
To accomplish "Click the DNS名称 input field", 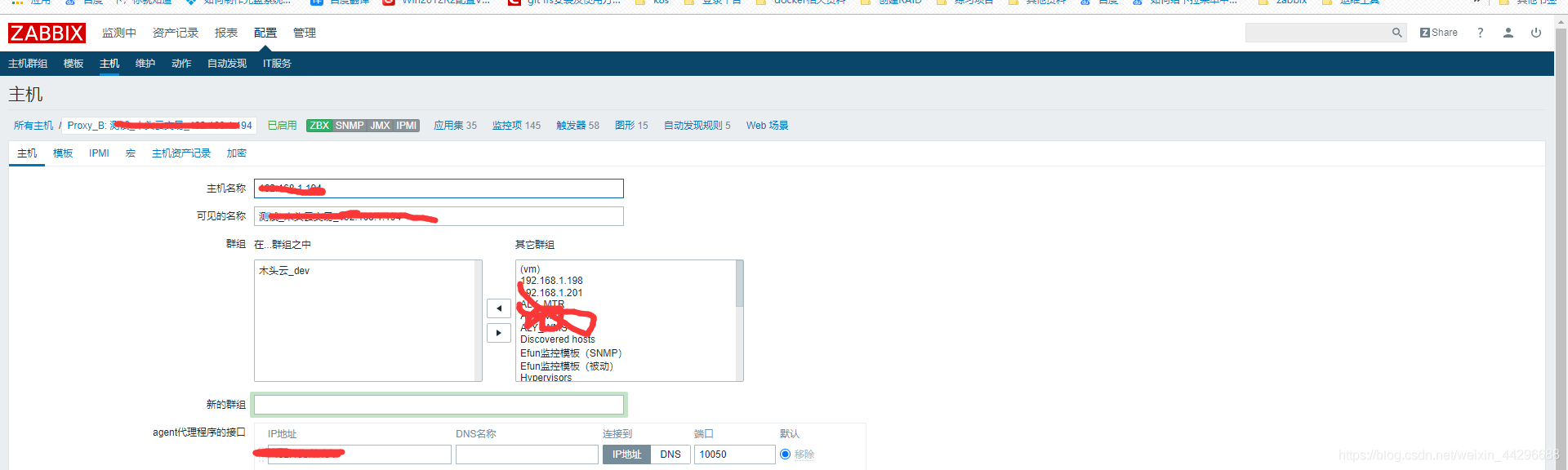I will [527, 454].
